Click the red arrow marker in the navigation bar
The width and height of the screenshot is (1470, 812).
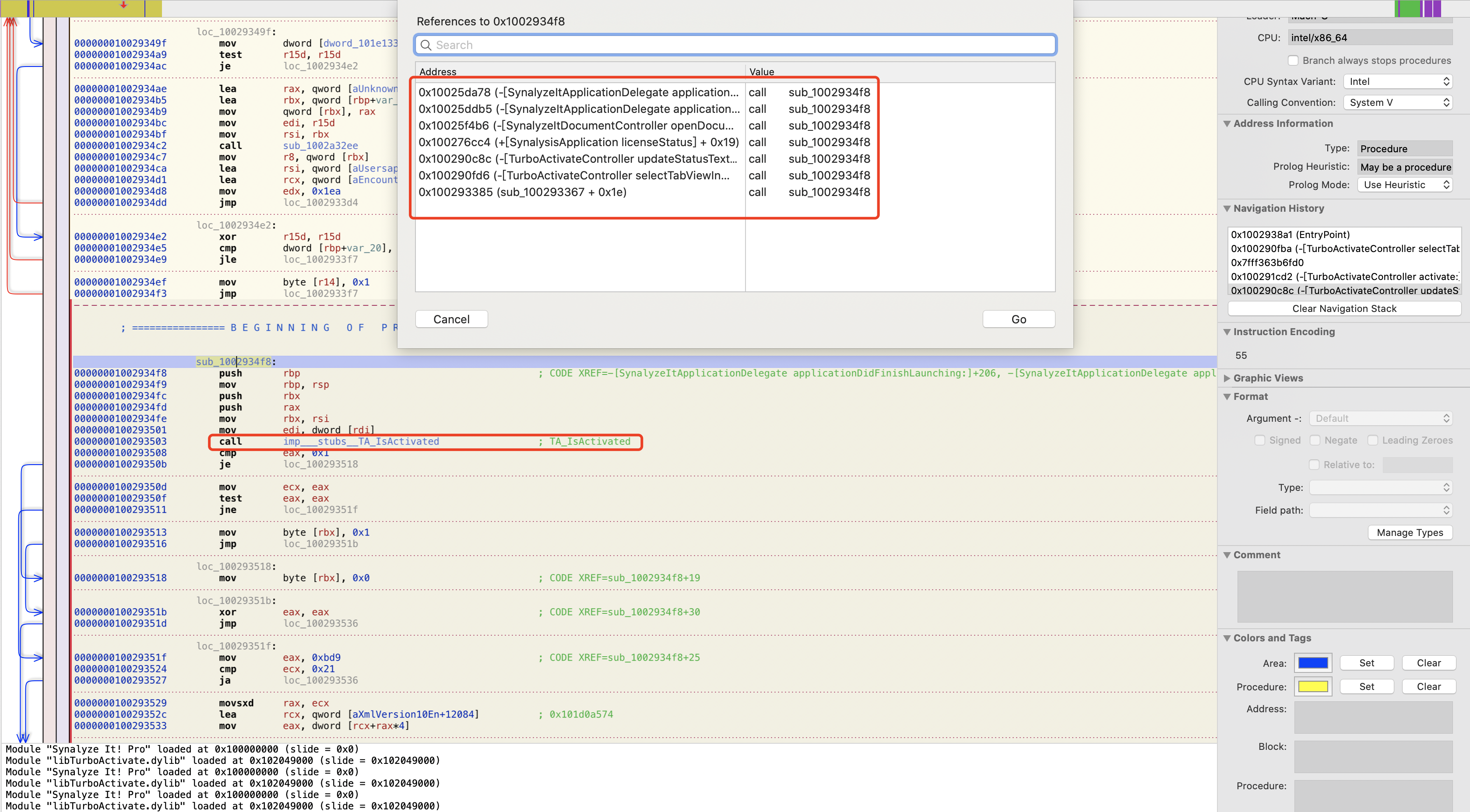click(123, 4)
